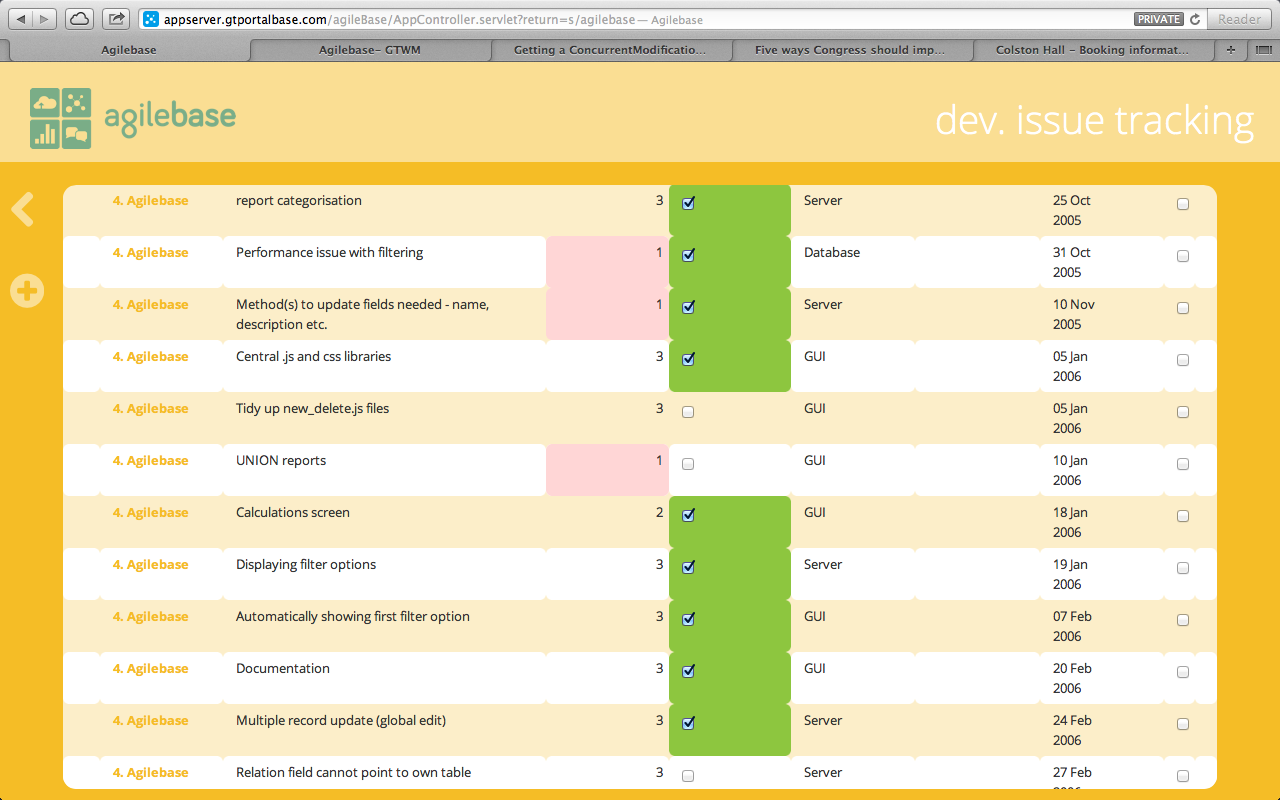
Task: Switch to the Agilebase– GTWM tab
Action: (369, 50)
